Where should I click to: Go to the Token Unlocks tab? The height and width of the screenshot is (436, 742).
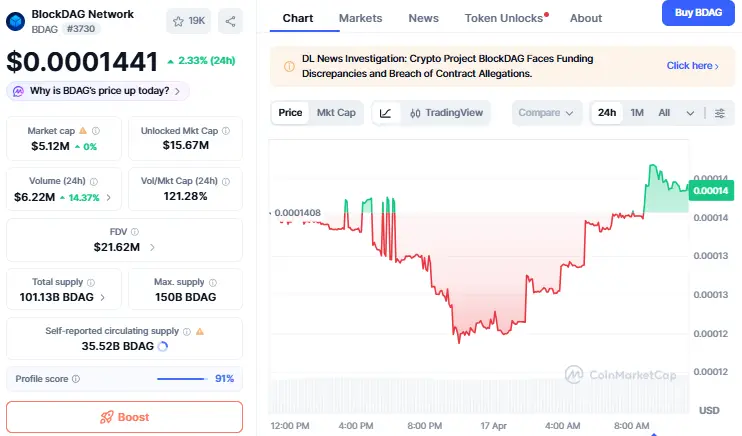[505, 18]
